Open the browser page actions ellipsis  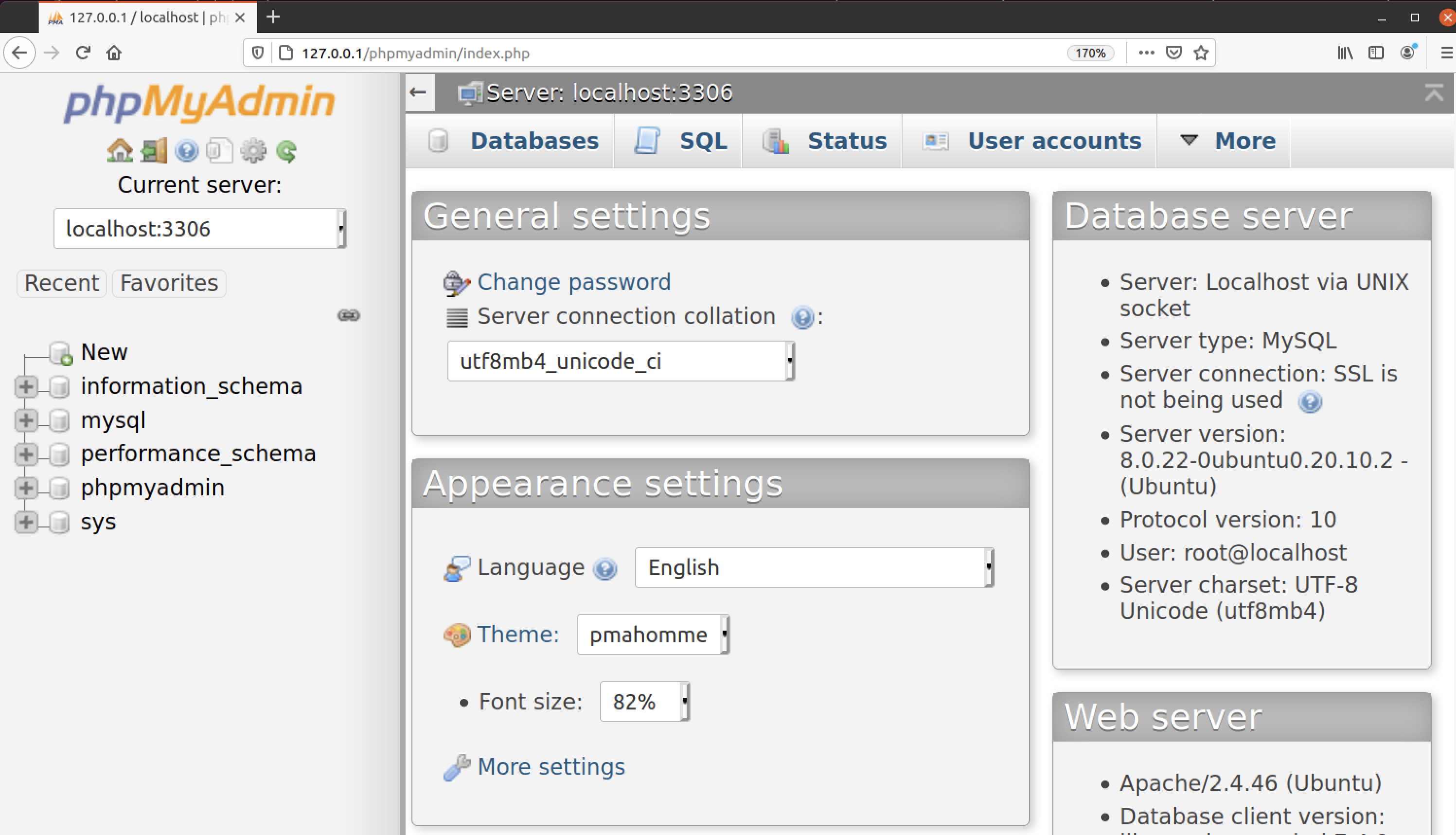pos(1146,53)
